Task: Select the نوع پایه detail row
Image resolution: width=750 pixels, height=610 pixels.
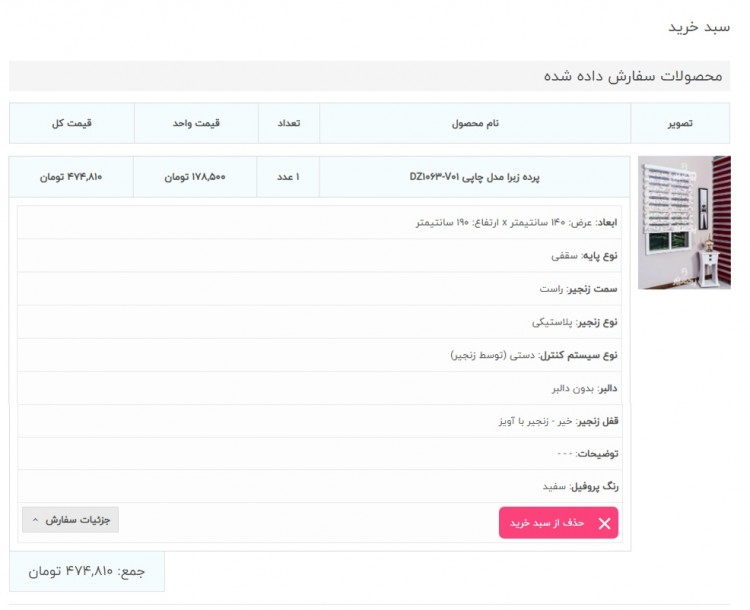Action: (320, 255)
